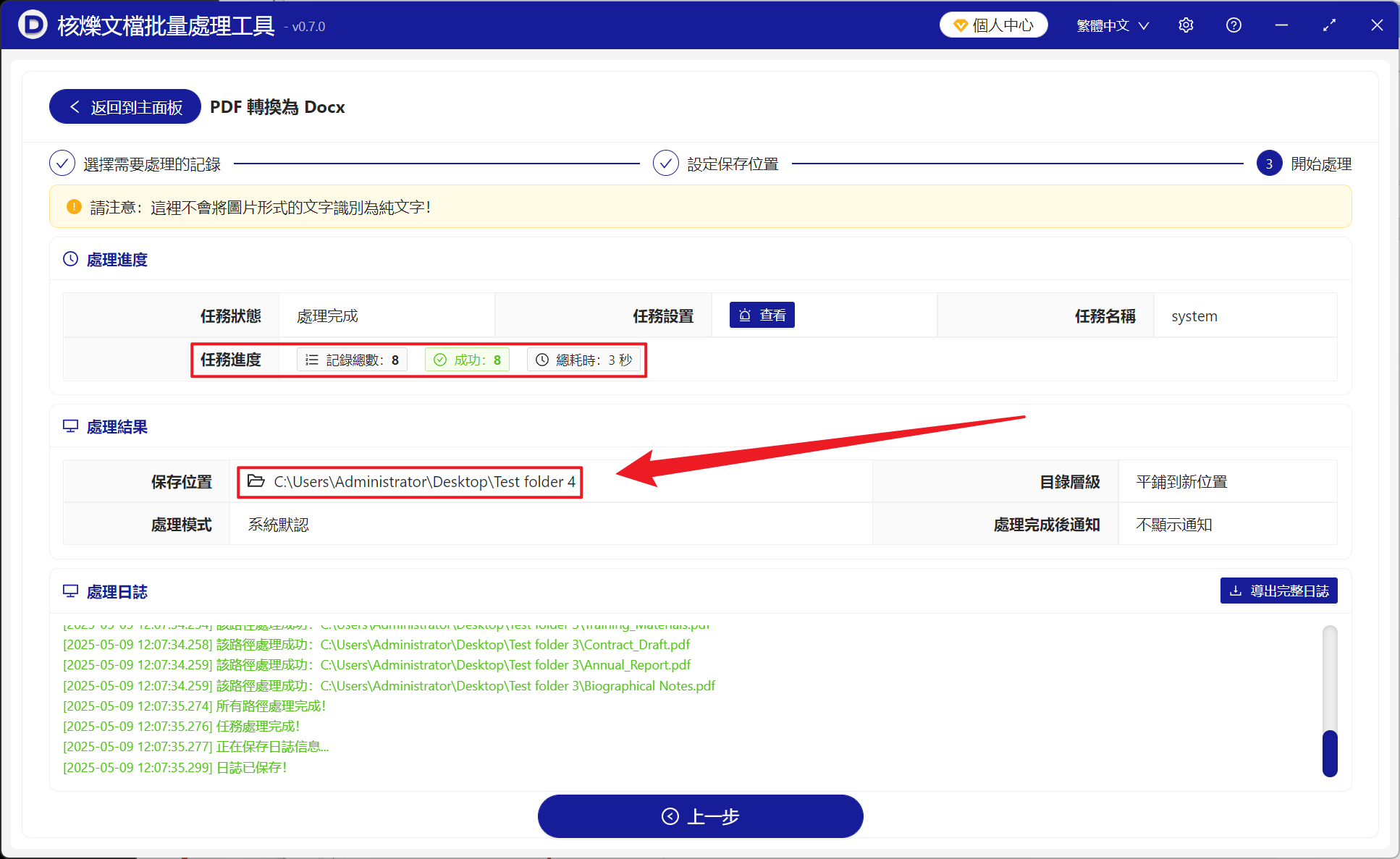Screen dimensions: 1400x859
Task: Click the 請注意 yellow notice banner text
Action: [261, 207]
